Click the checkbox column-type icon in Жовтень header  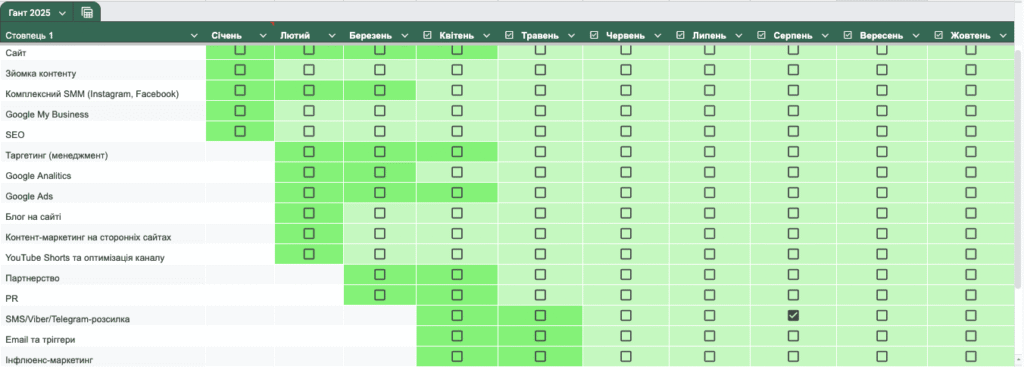coord(938,35)
